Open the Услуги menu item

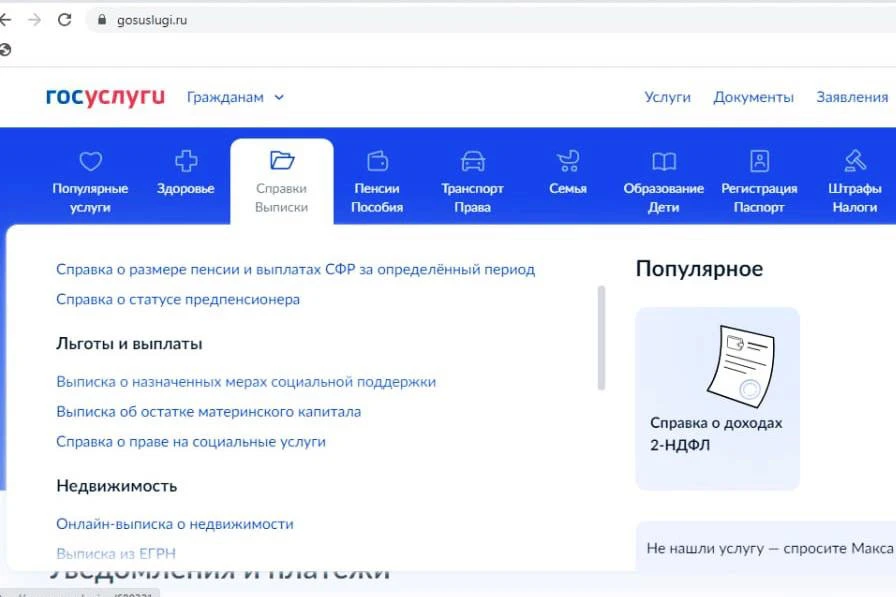667,97
